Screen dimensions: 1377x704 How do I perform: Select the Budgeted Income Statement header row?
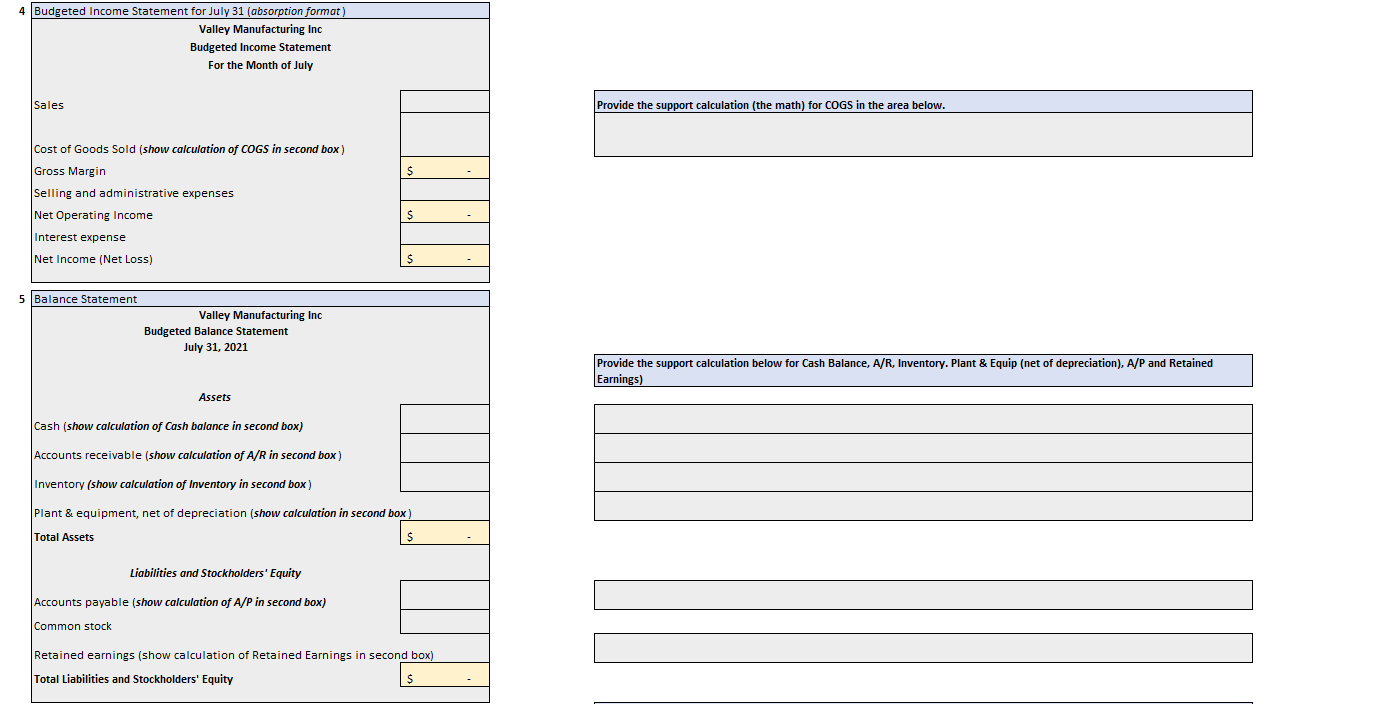point(259,10)
